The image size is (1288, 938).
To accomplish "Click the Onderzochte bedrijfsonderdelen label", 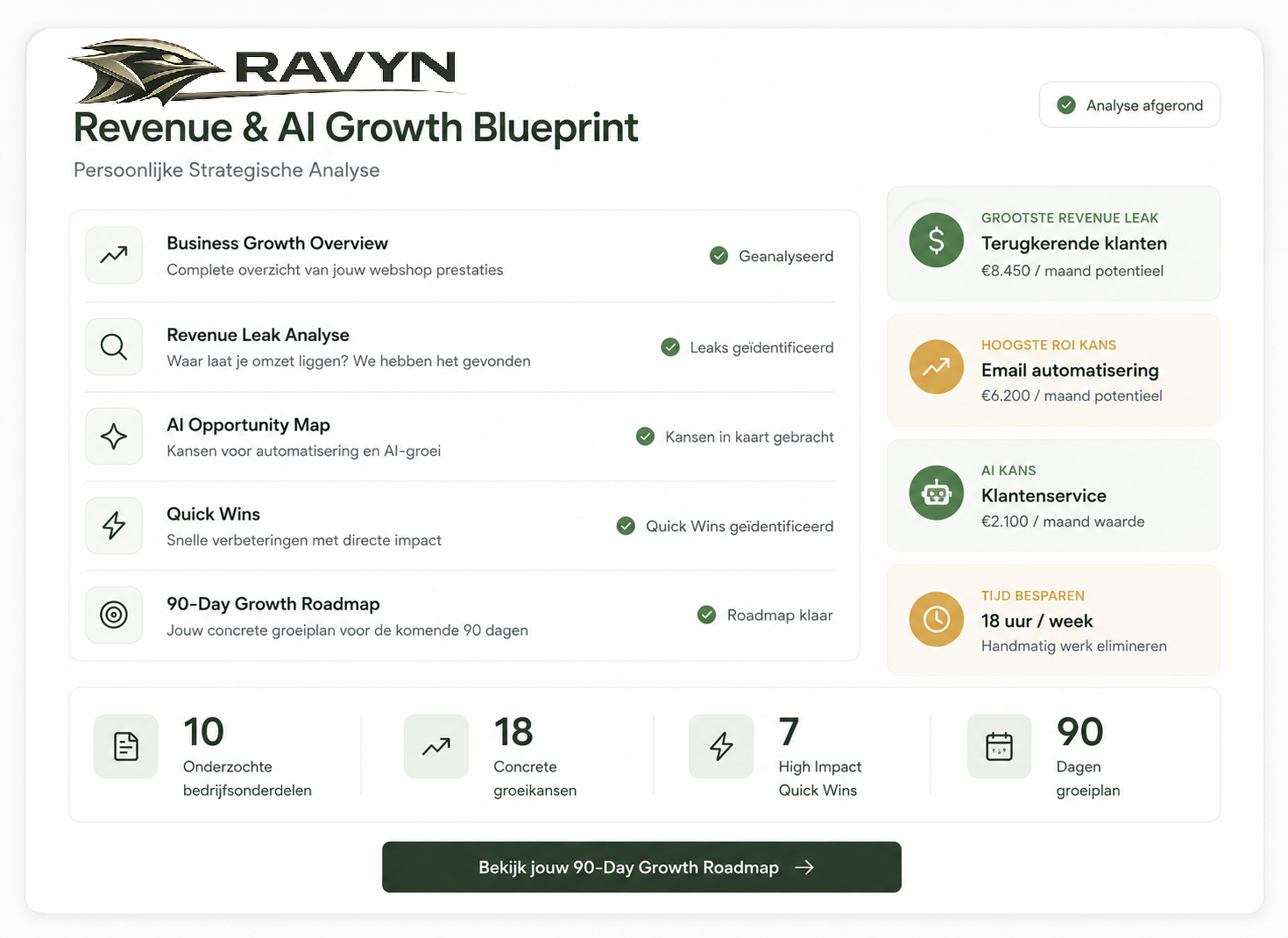I will coord(247,778).
